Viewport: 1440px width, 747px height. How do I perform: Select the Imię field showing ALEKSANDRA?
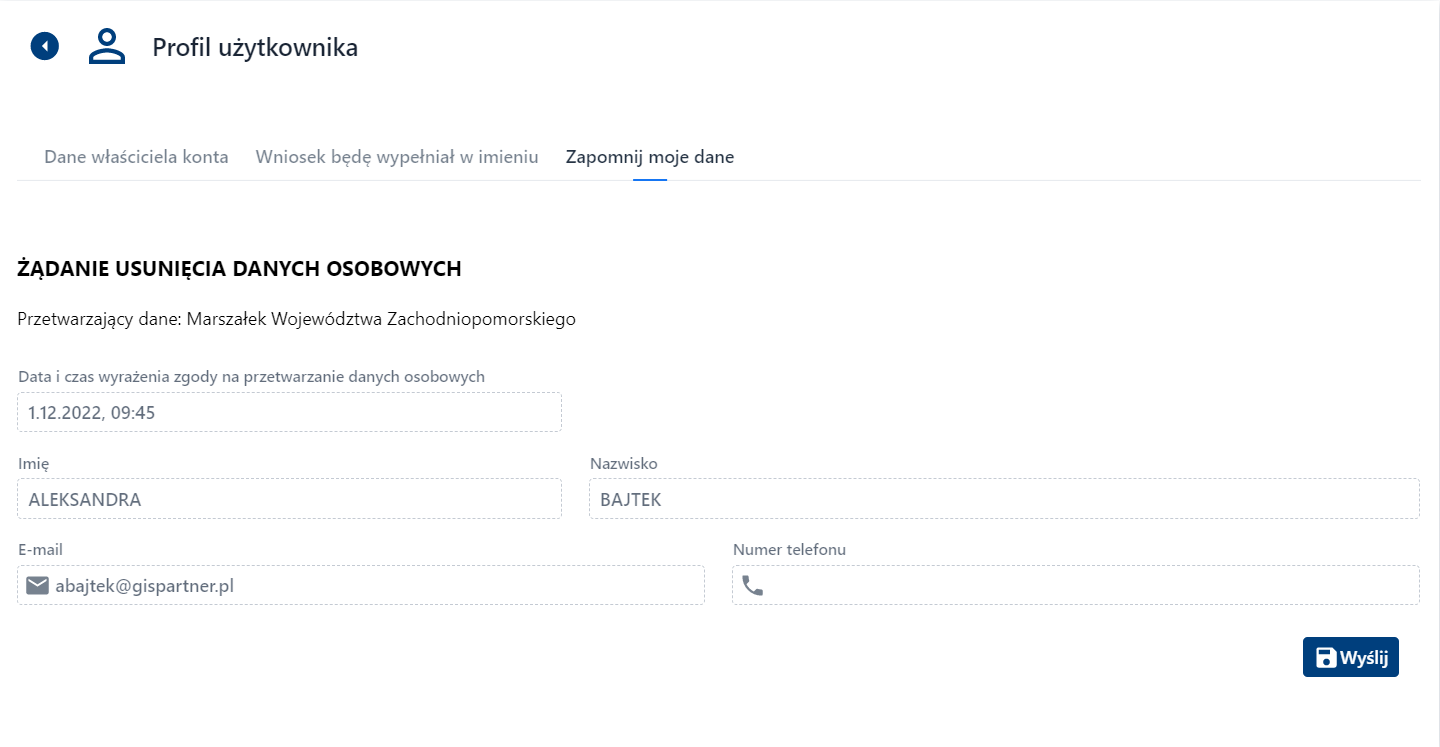tap(289, 498)
